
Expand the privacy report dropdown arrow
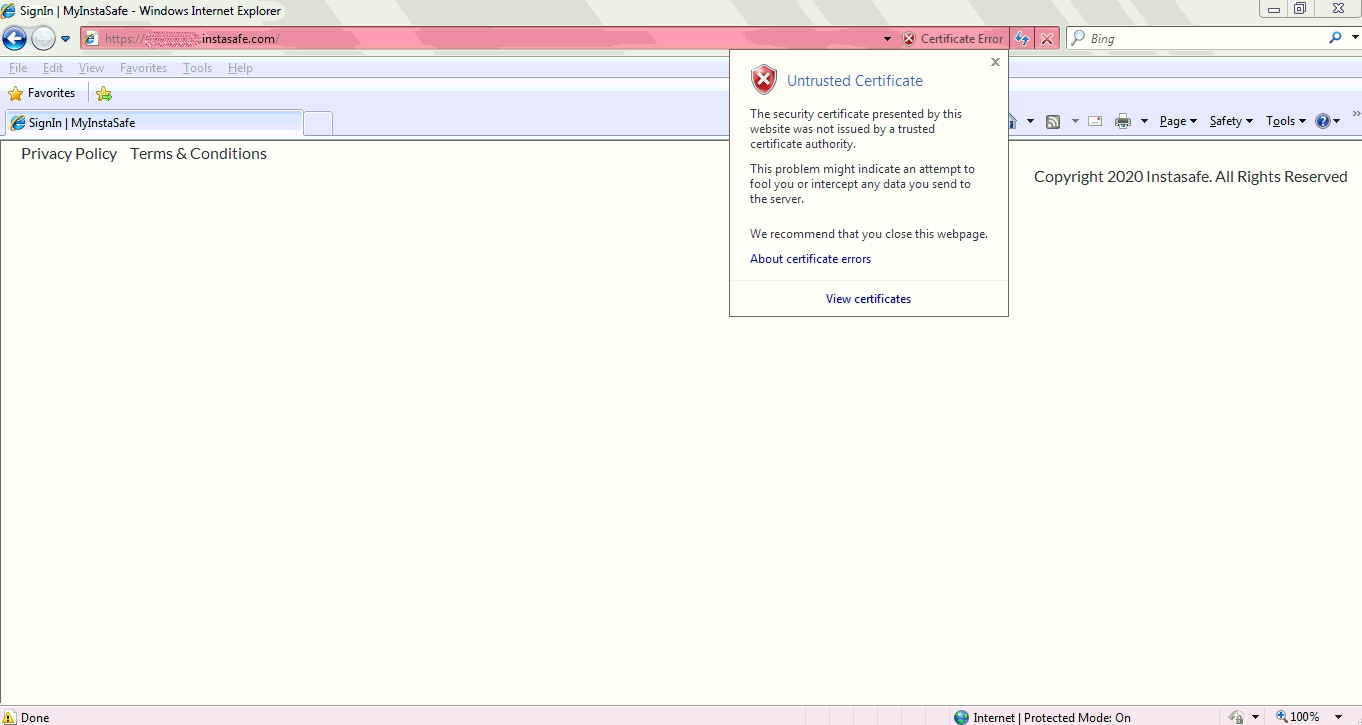pyautogui.click(x=1255, y=717)
